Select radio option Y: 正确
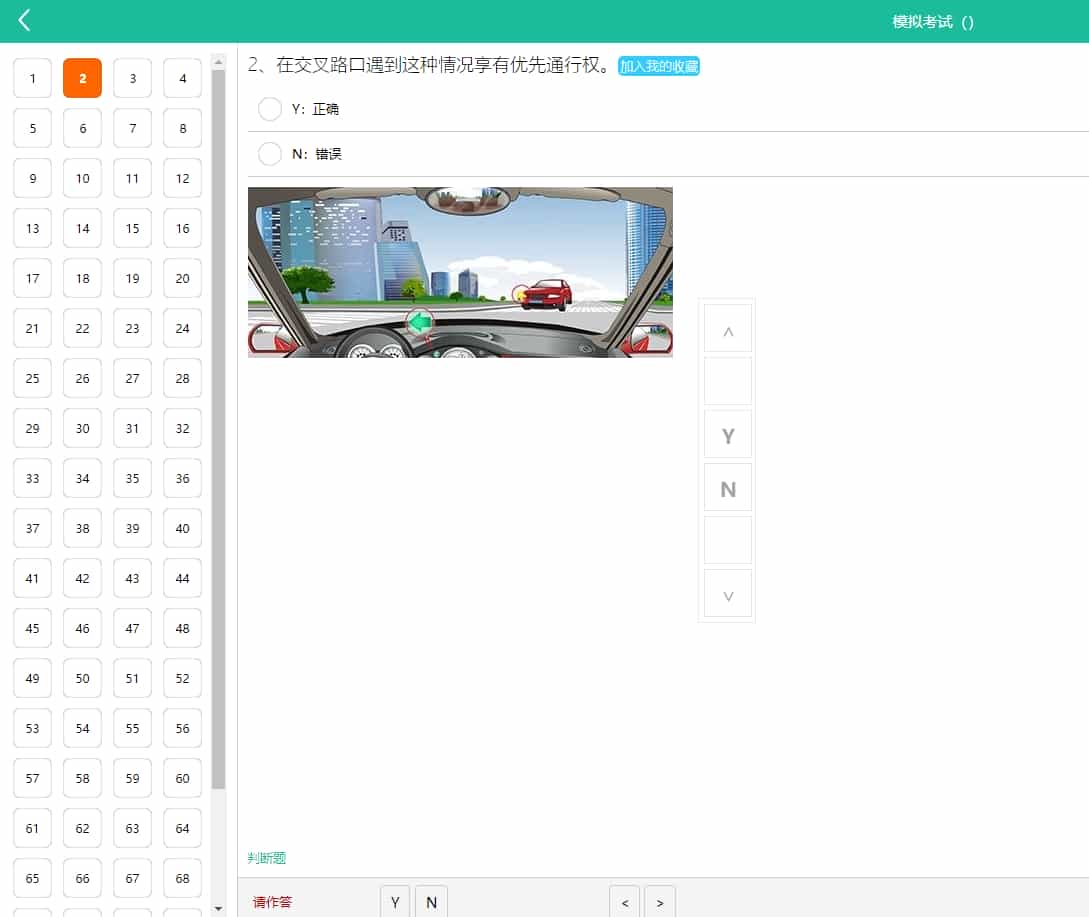The width and height of the screenshot is (1089, 917). pos(270,109)
